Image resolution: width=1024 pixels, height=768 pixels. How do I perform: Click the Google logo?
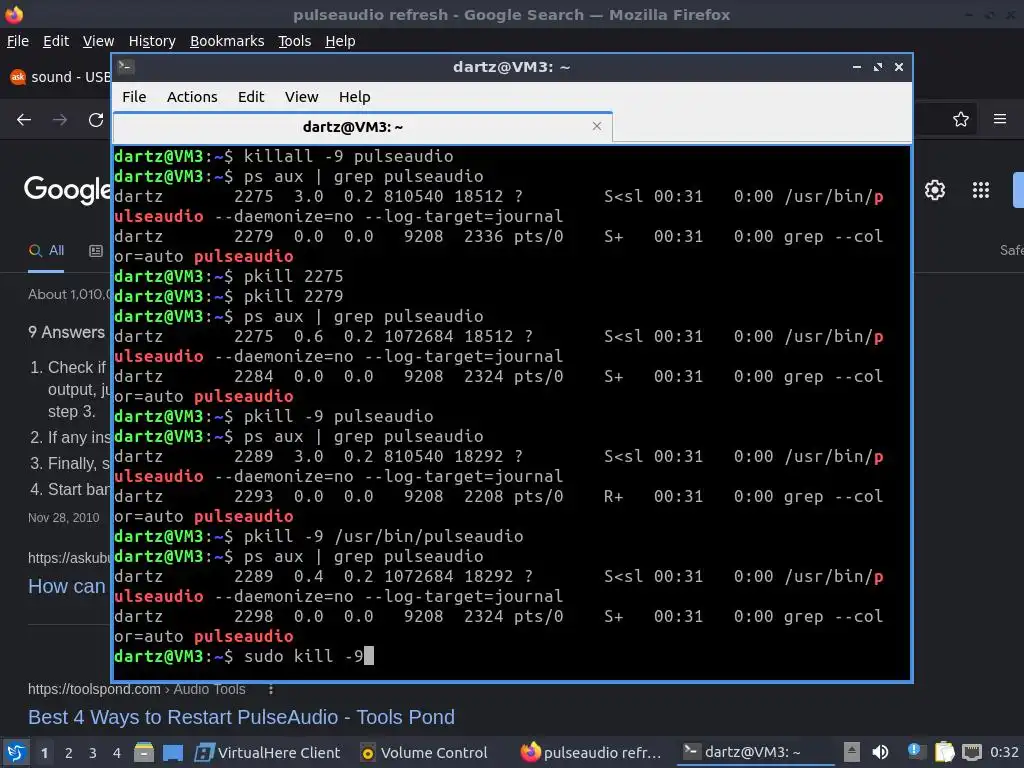pyautogui.click(x=67, y=189)
